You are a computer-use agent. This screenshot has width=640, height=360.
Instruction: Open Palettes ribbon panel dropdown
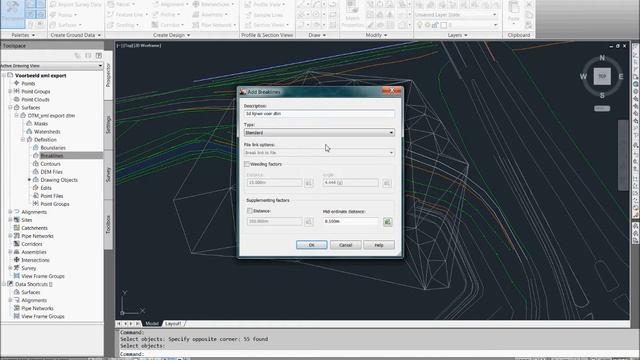[23, 35]
